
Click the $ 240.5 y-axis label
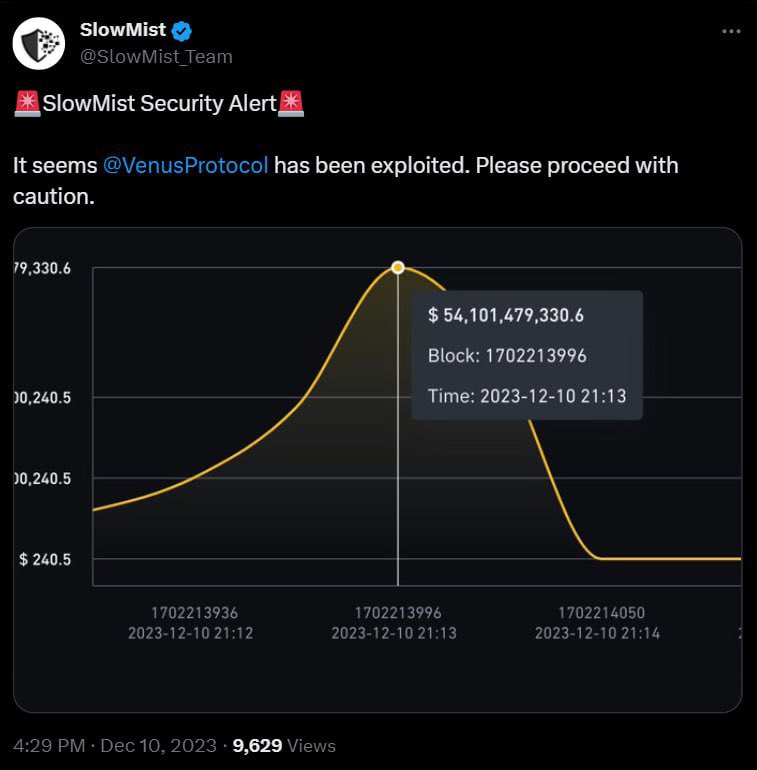(x=45, y=559)
